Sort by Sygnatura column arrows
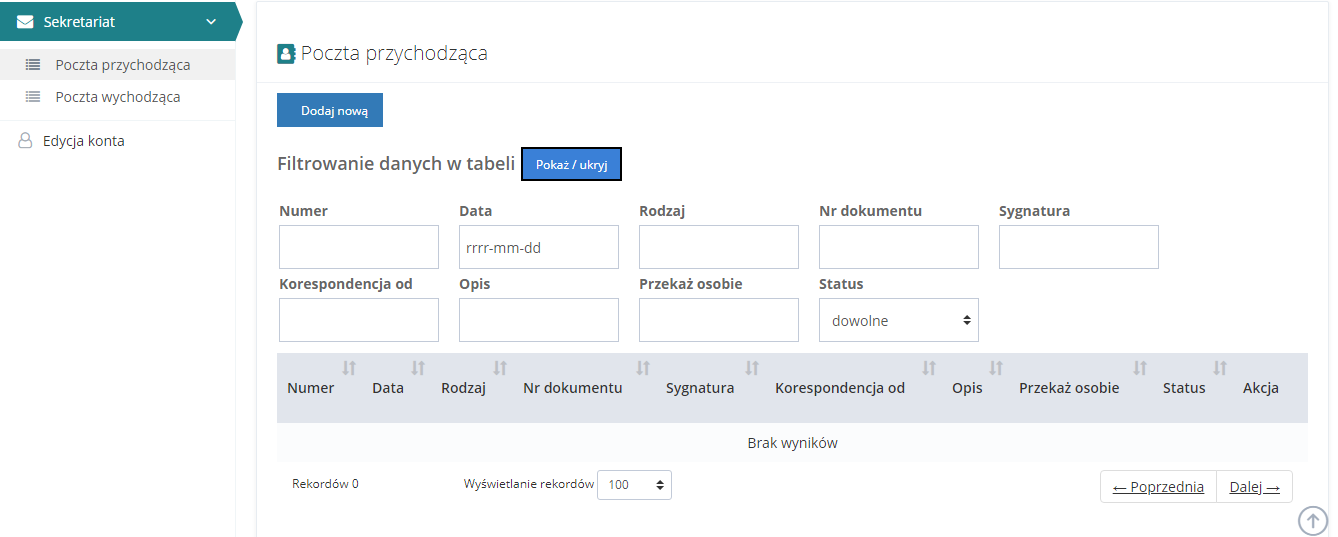This screenshot has height=537, width=1338. (752, 368)
